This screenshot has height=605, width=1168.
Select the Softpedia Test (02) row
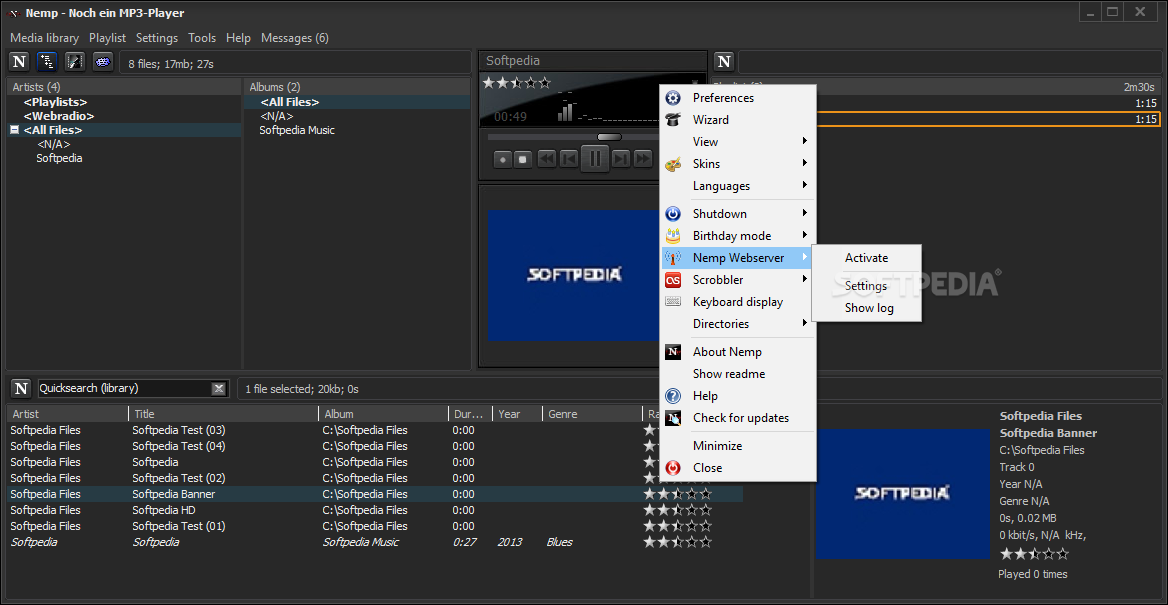375,478
